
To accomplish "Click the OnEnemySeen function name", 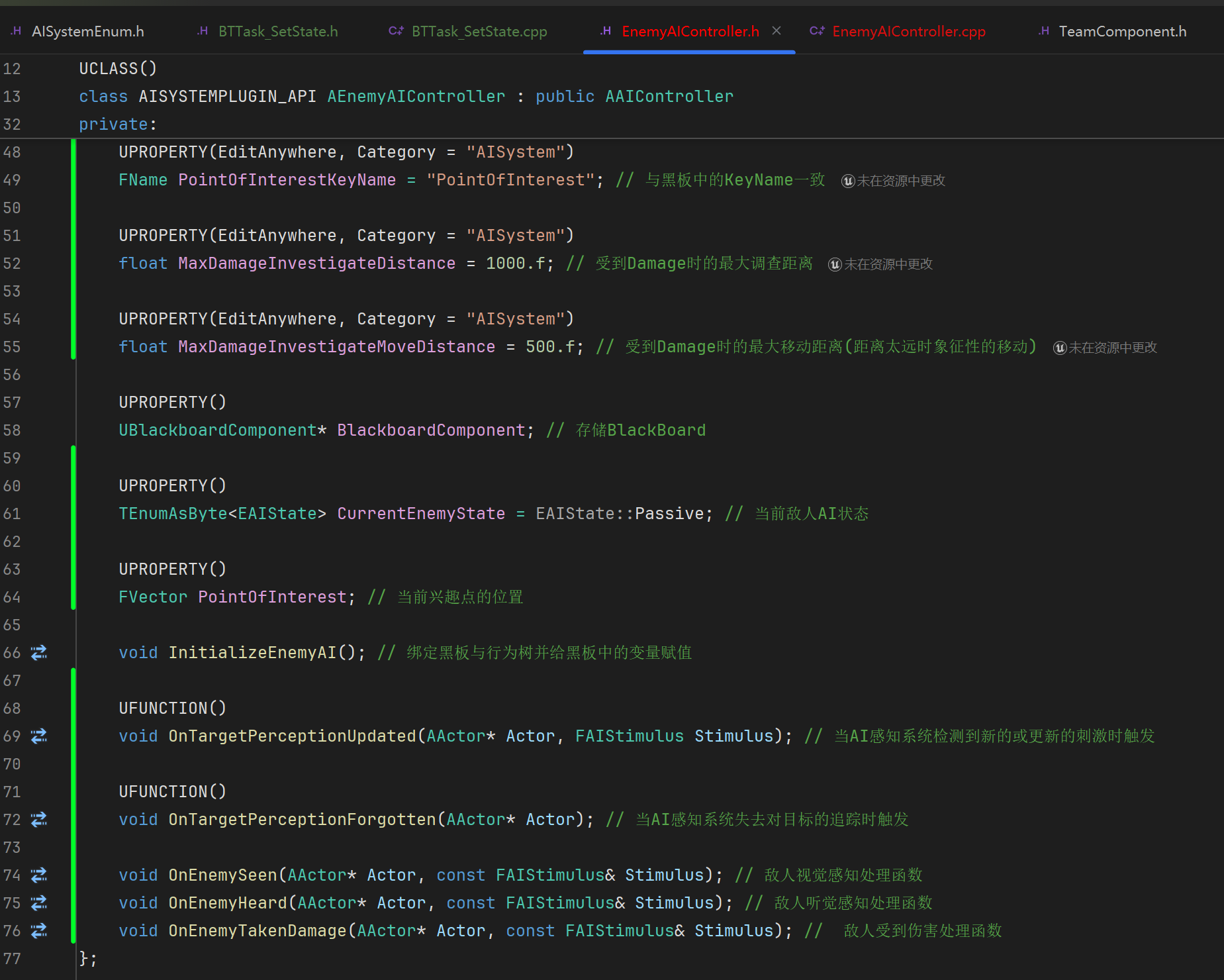I will [x=222, y=875].
